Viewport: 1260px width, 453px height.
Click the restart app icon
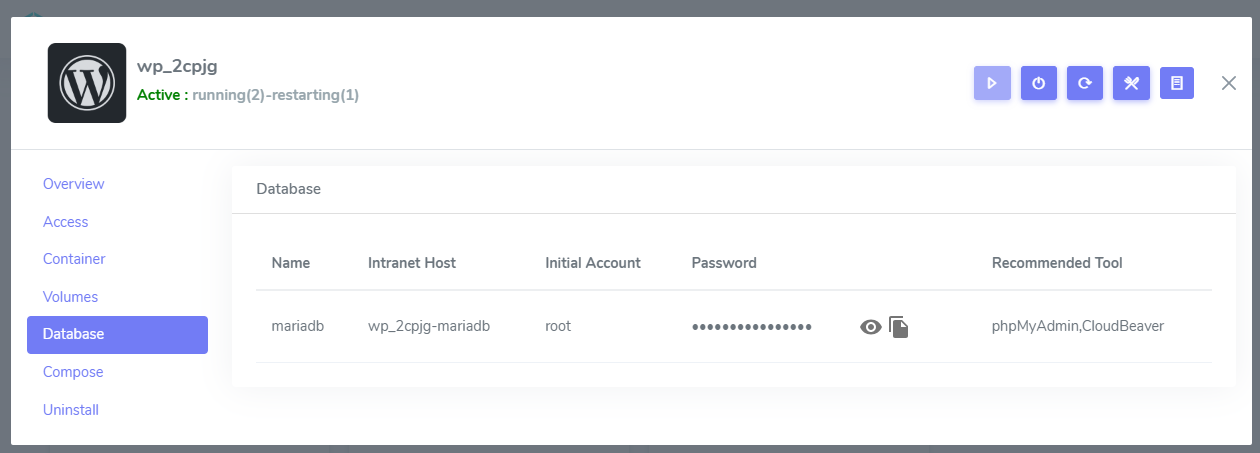(1085, 83)
